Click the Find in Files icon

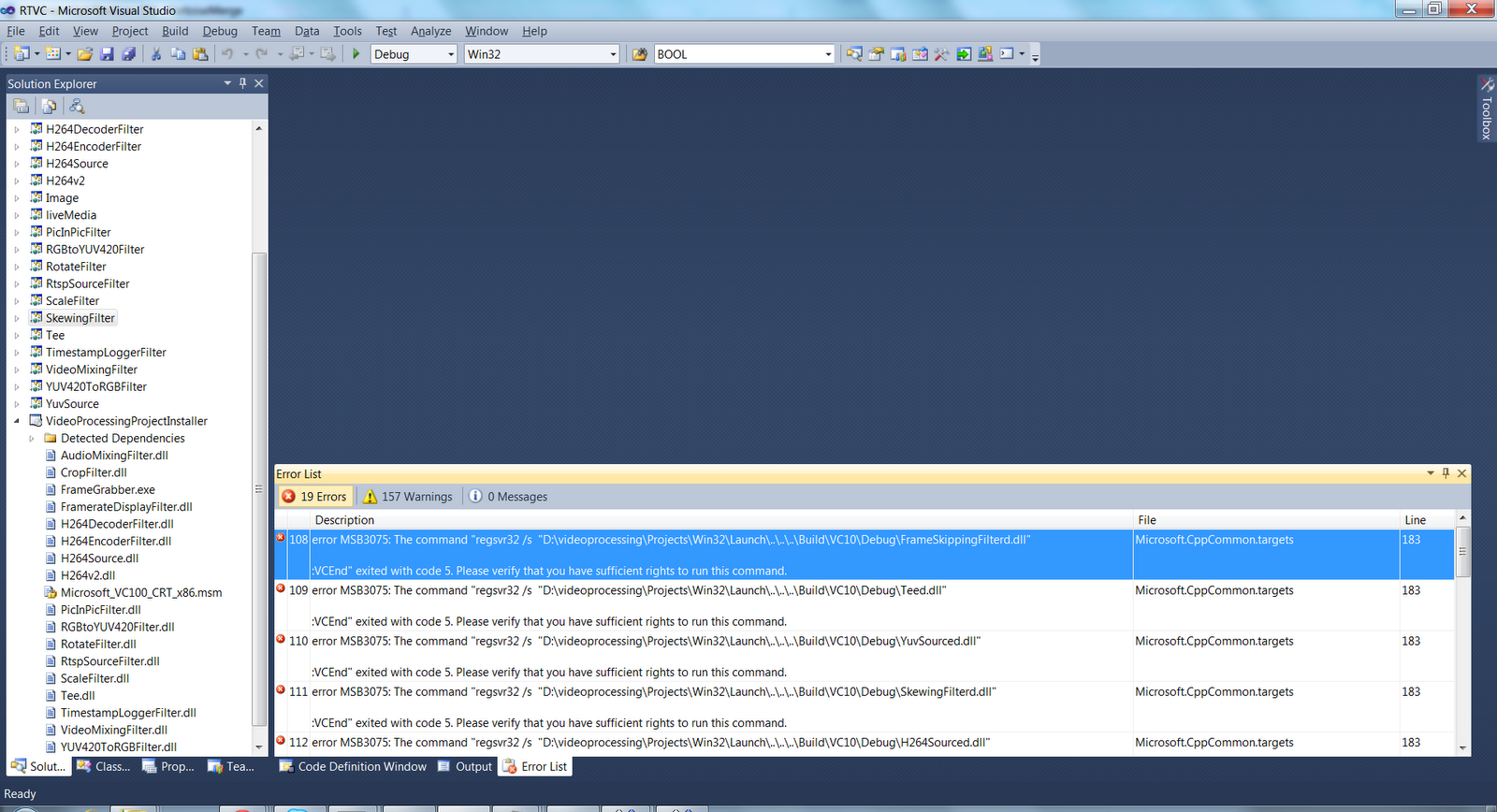point(640,54)
